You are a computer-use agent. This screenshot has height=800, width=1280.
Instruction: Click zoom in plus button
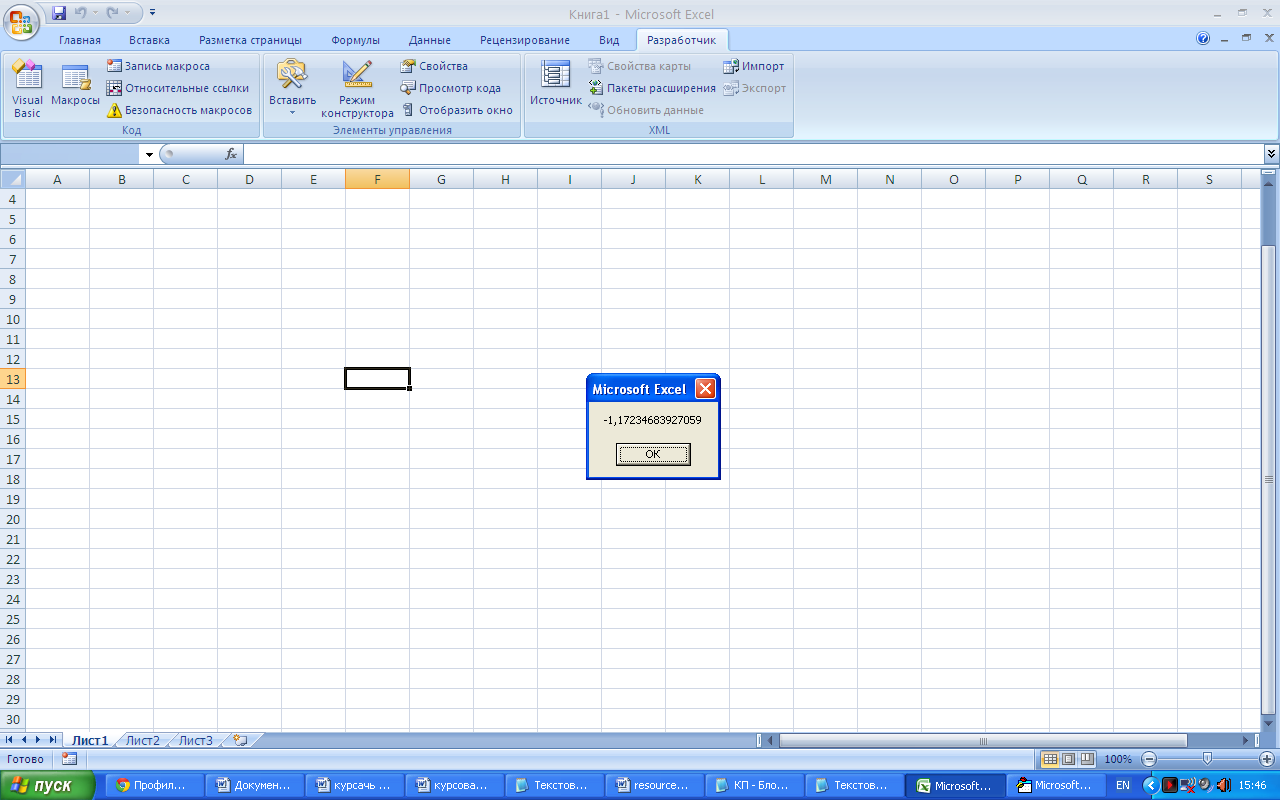click(1267, 759)
